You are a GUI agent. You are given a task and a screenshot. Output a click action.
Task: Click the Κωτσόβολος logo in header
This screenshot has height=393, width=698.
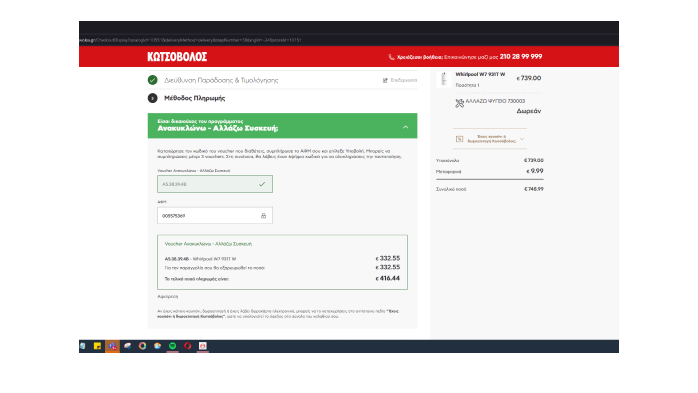pyautogui.click(x=177, y=57)
